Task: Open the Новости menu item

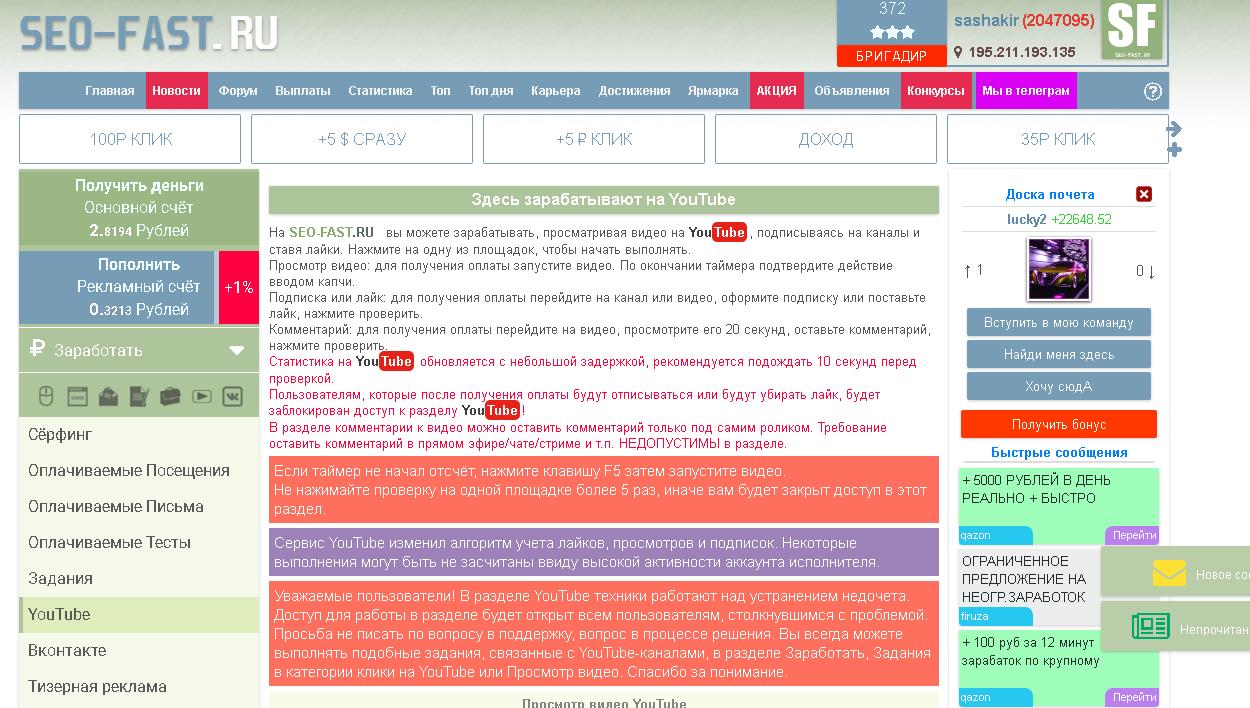Action: click(x=176, y=90)
